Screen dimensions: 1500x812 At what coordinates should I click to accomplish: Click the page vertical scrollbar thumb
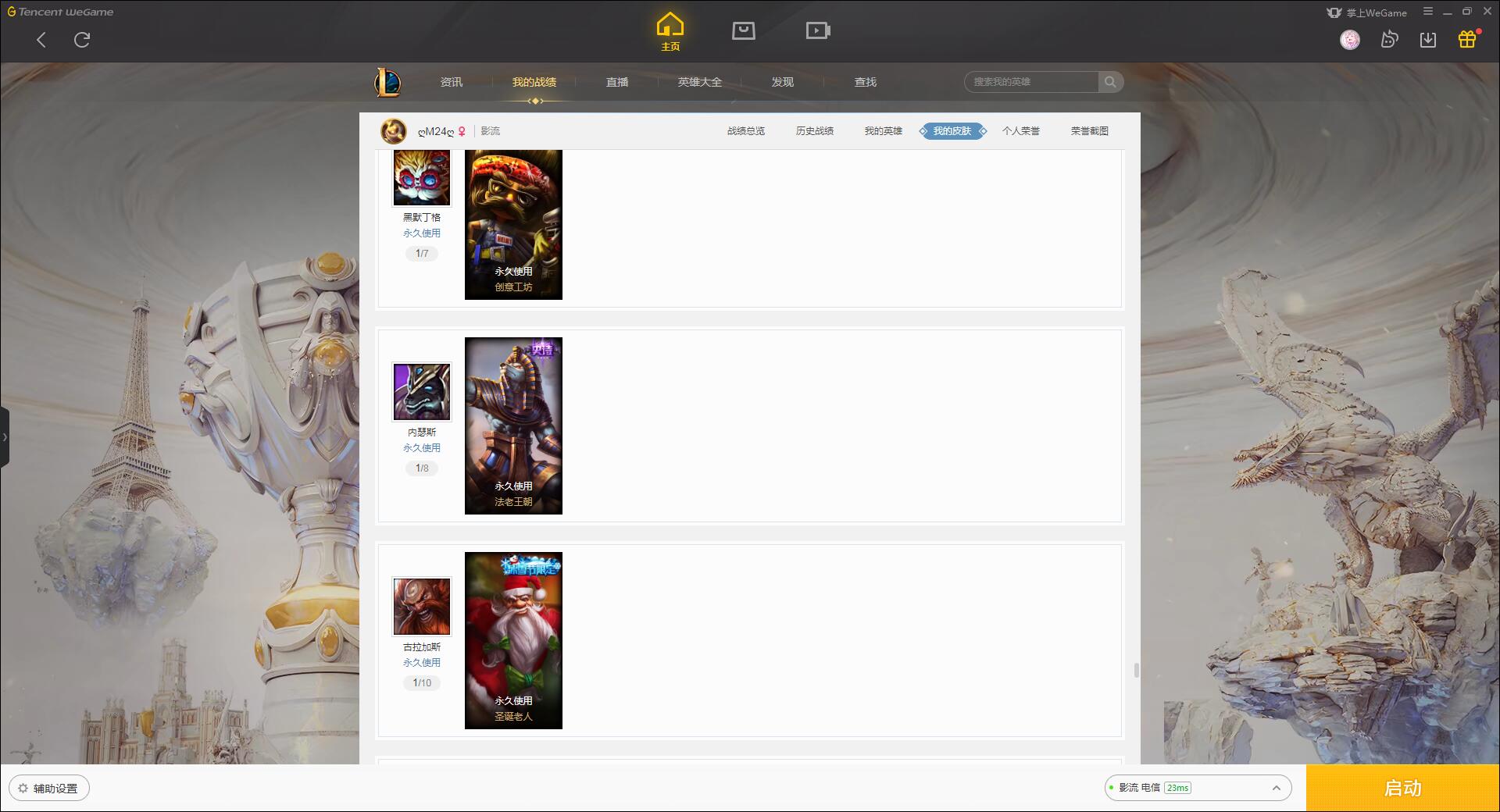coord(1136,671)
